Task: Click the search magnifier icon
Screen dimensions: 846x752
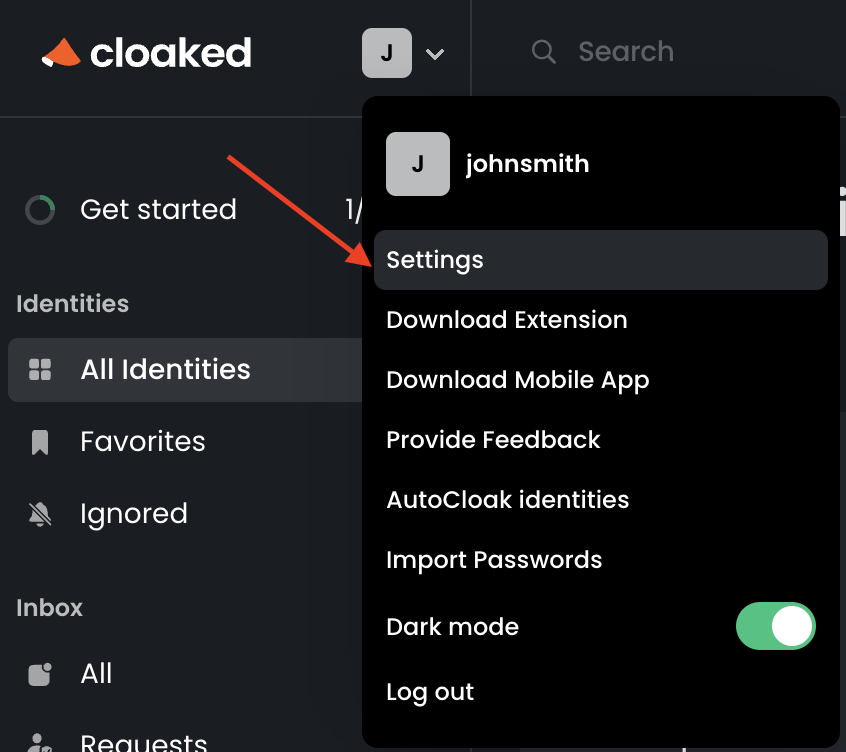Action: pyautogui.click(x=543, y=52)
